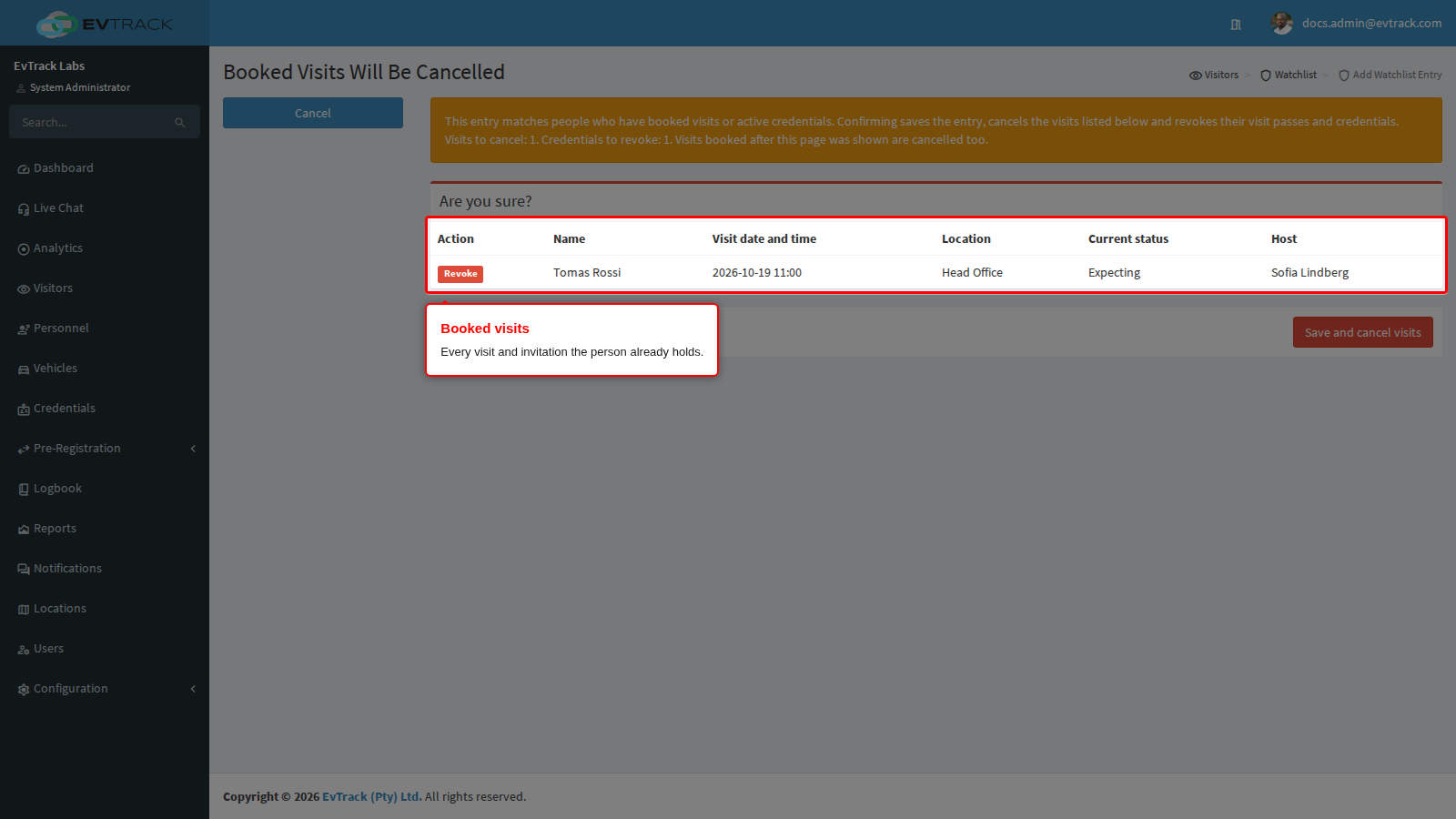Open the Dashboard menu item
This screenshot has width=1456, height=819.
[105, 168]
